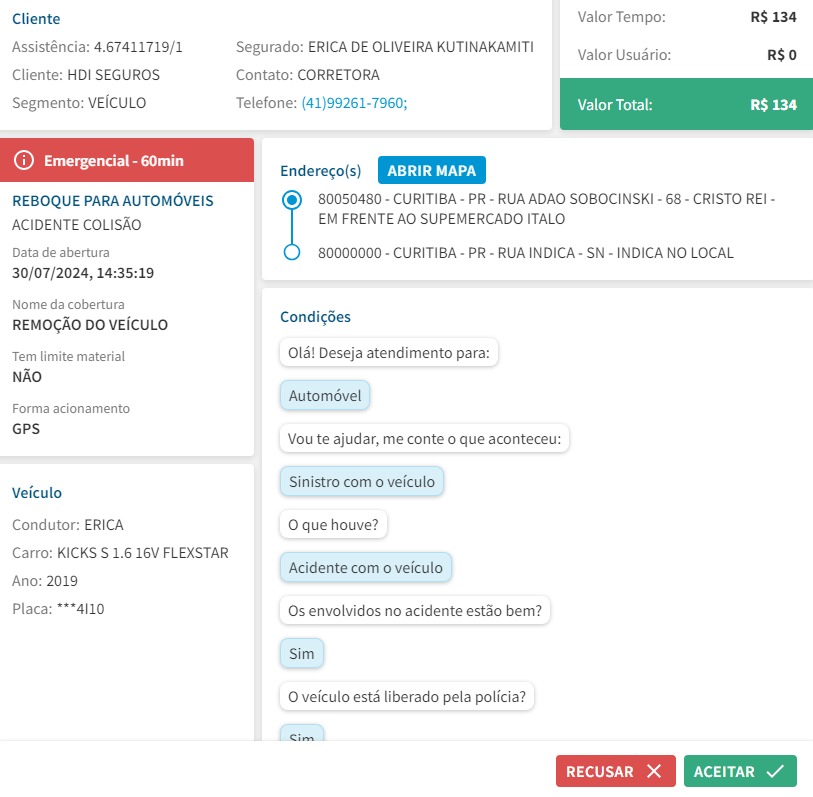813x797 pixels.
Task: Open the map with ABRIR MAPA
Action: (432, 170)
